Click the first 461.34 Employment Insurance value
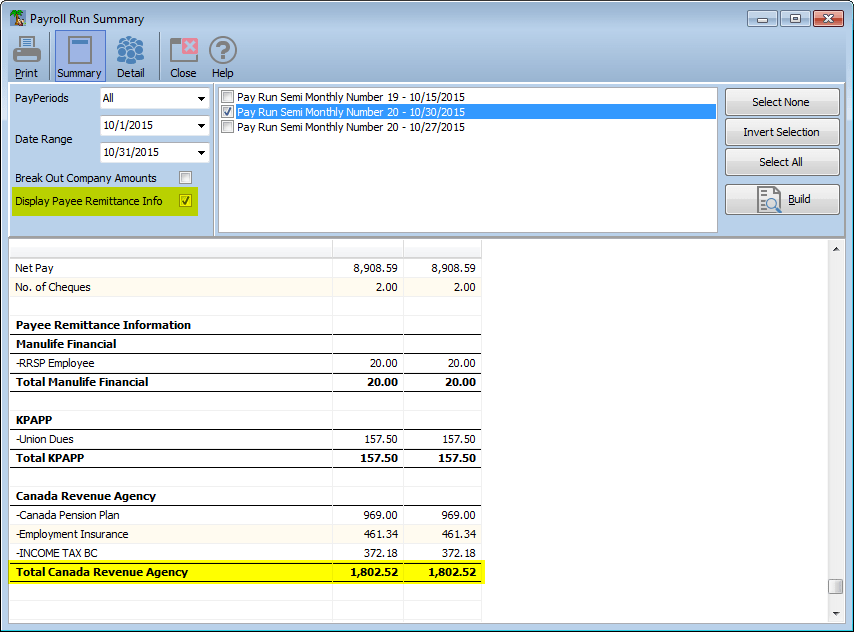Screen dimensions: 854x632 [x=381, y=534]
